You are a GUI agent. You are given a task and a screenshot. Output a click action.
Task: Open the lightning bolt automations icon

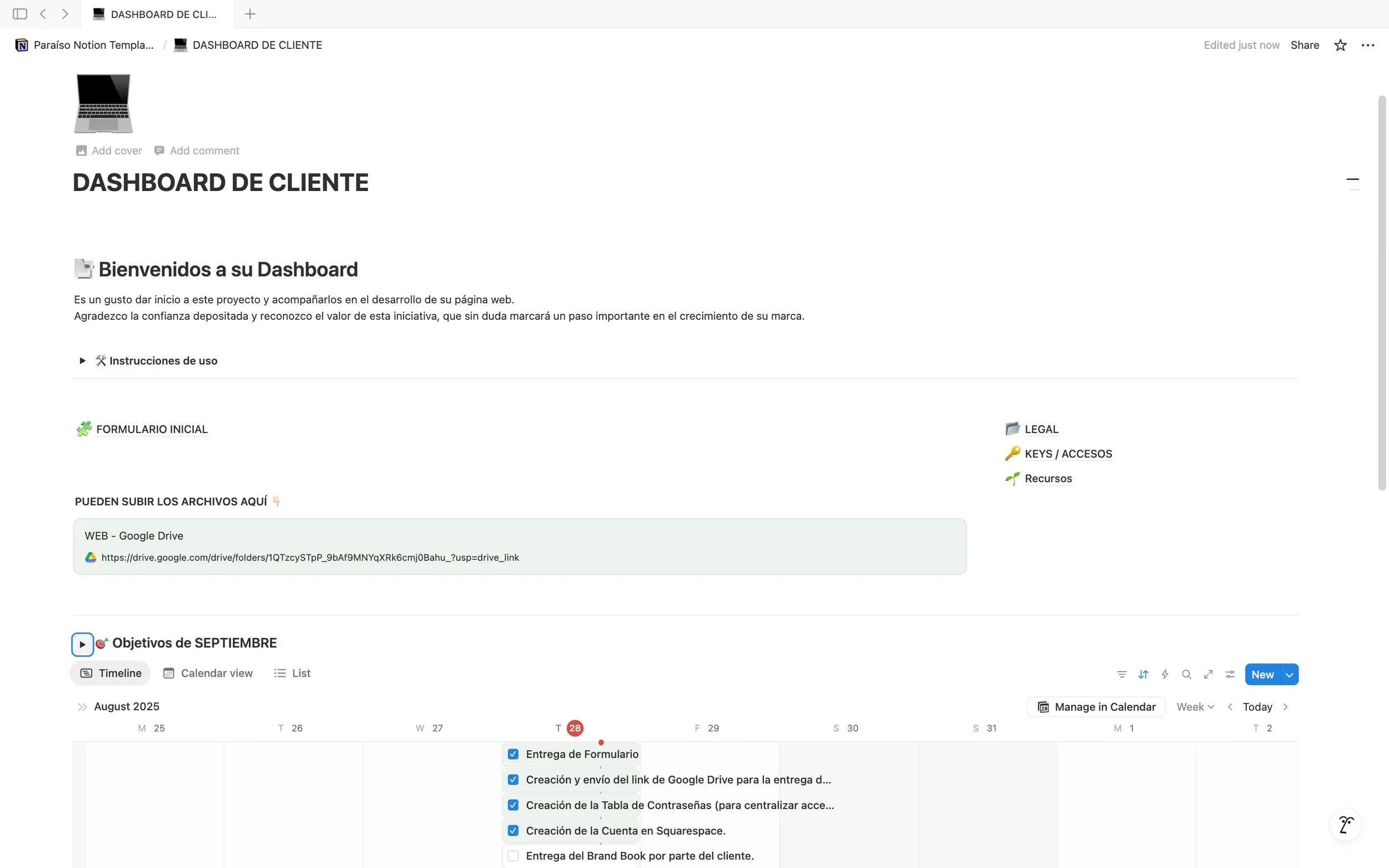coord(1165,675)
